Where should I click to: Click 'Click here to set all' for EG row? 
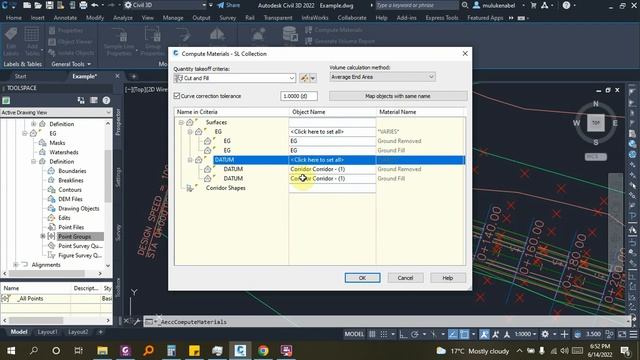(332, 132)
